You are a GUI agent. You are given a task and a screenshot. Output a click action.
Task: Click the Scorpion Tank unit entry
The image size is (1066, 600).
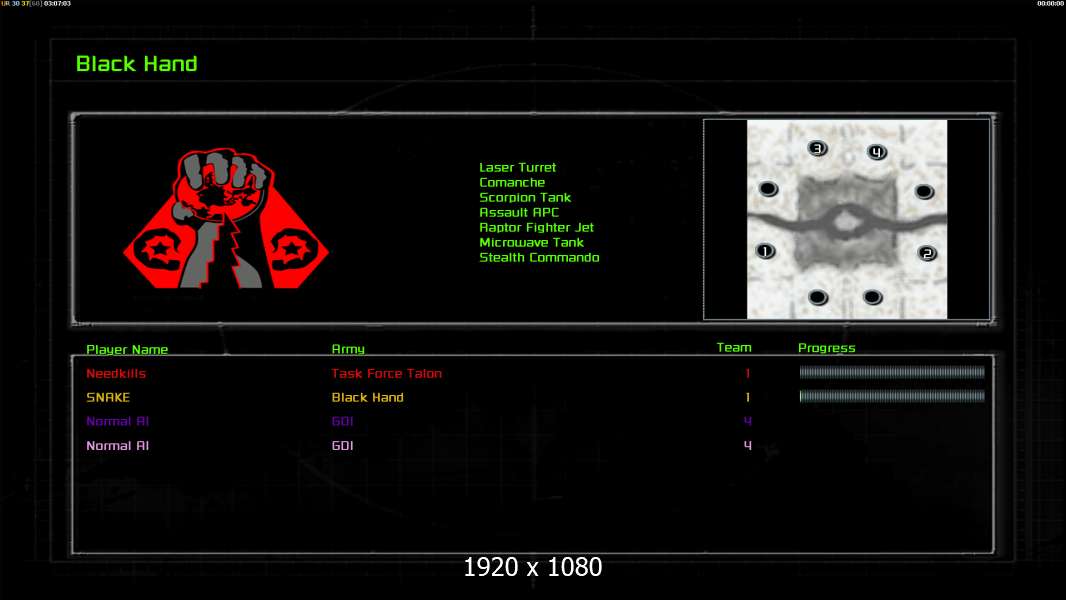click(525, 197)
